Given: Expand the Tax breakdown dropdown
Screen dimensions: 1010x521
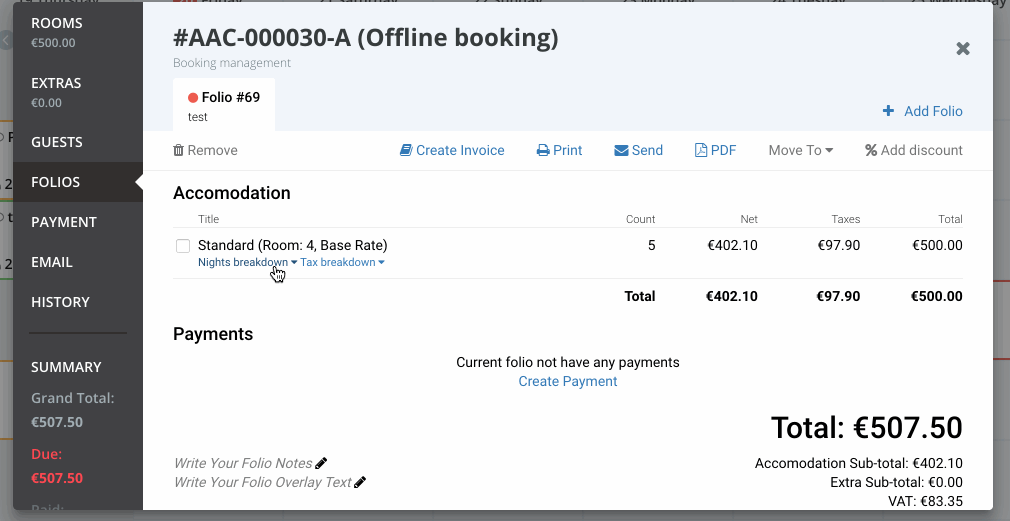Looking at the screenshot, I should tap(342, 262).
